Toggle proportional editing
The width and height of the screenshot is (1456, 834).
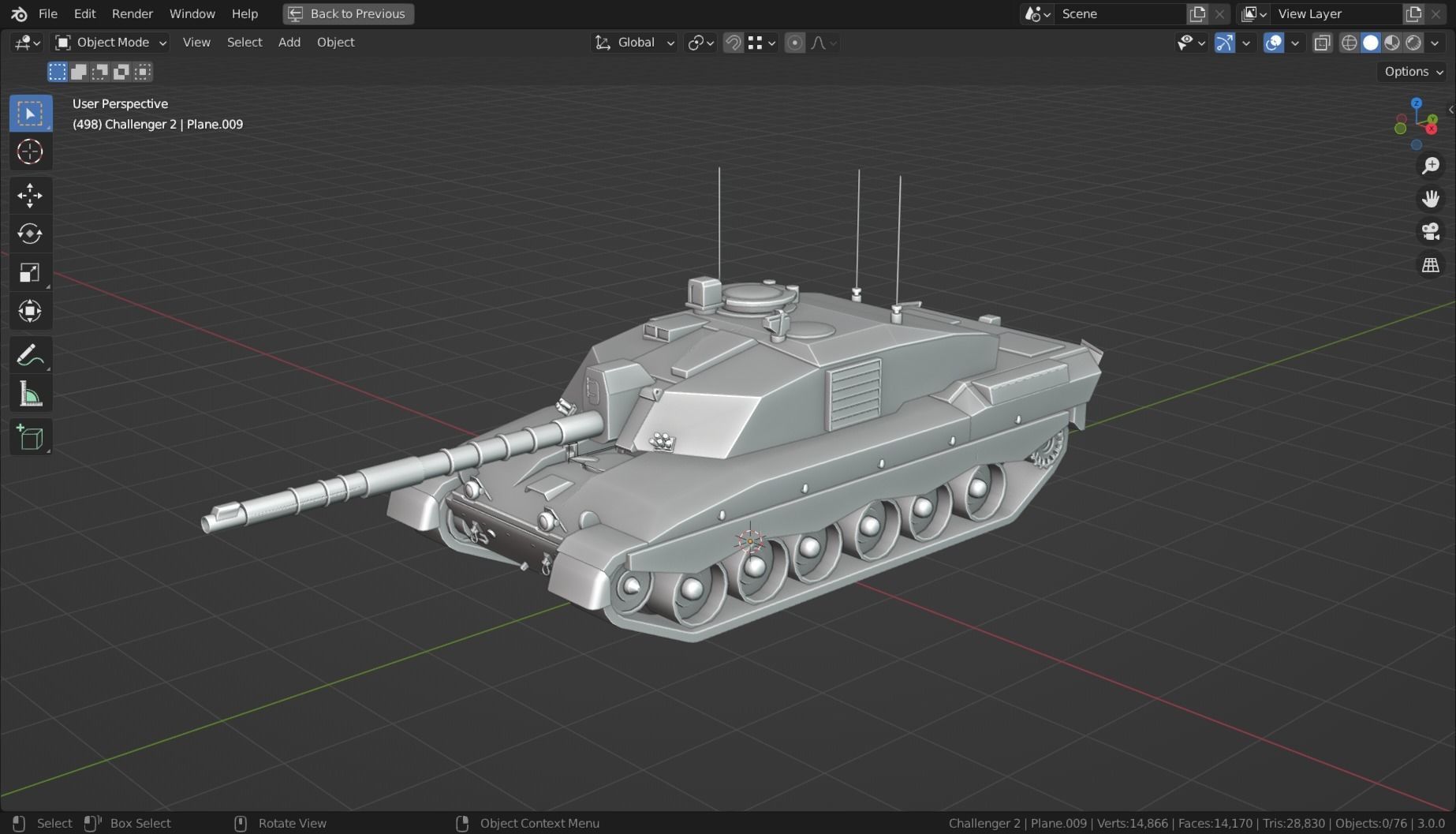click(x=795, y=43)
